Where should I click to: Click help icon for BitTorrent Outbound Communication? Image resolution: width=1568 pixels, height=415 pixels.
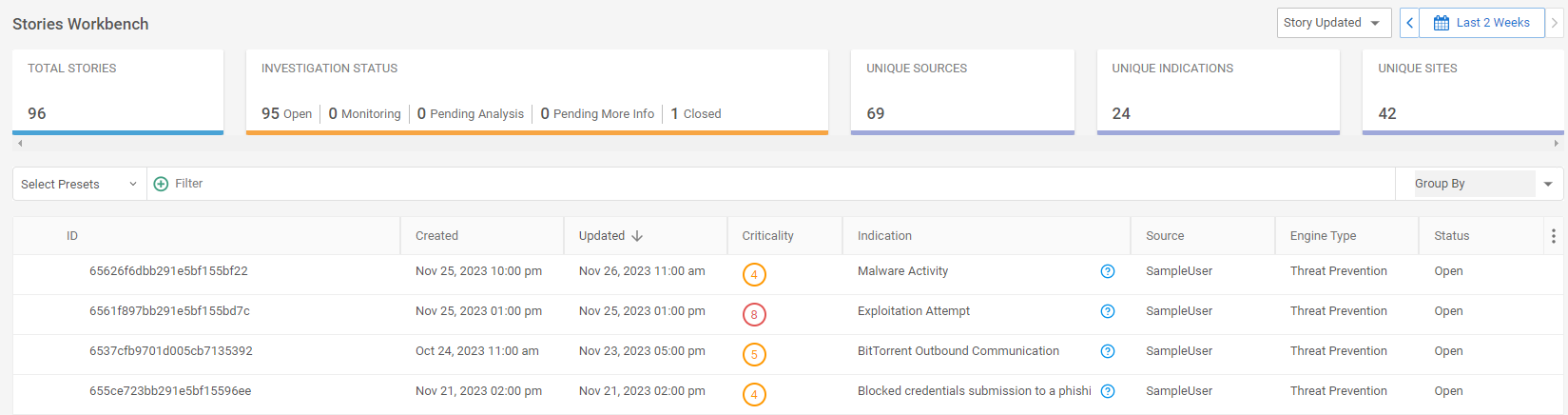click(1108, 351)
